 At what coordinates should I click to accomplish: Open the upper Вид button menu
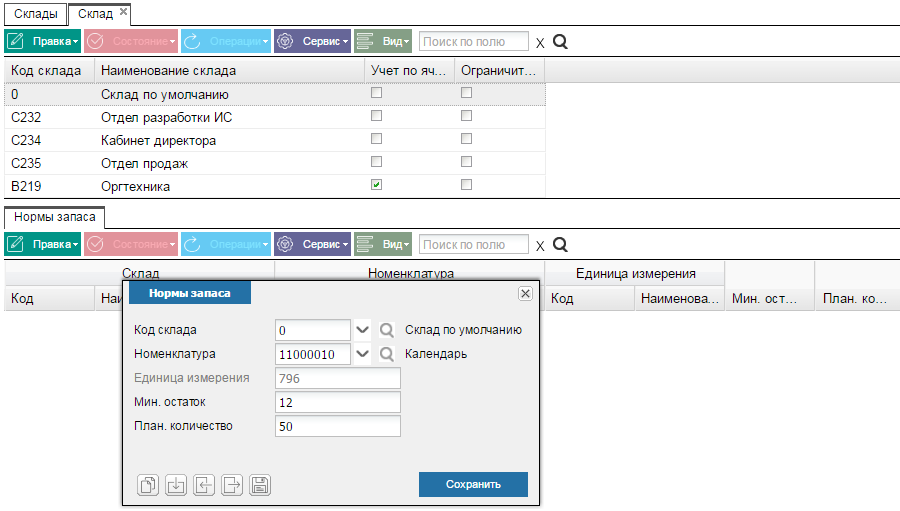pyautogui.click(x=383, y=41)
